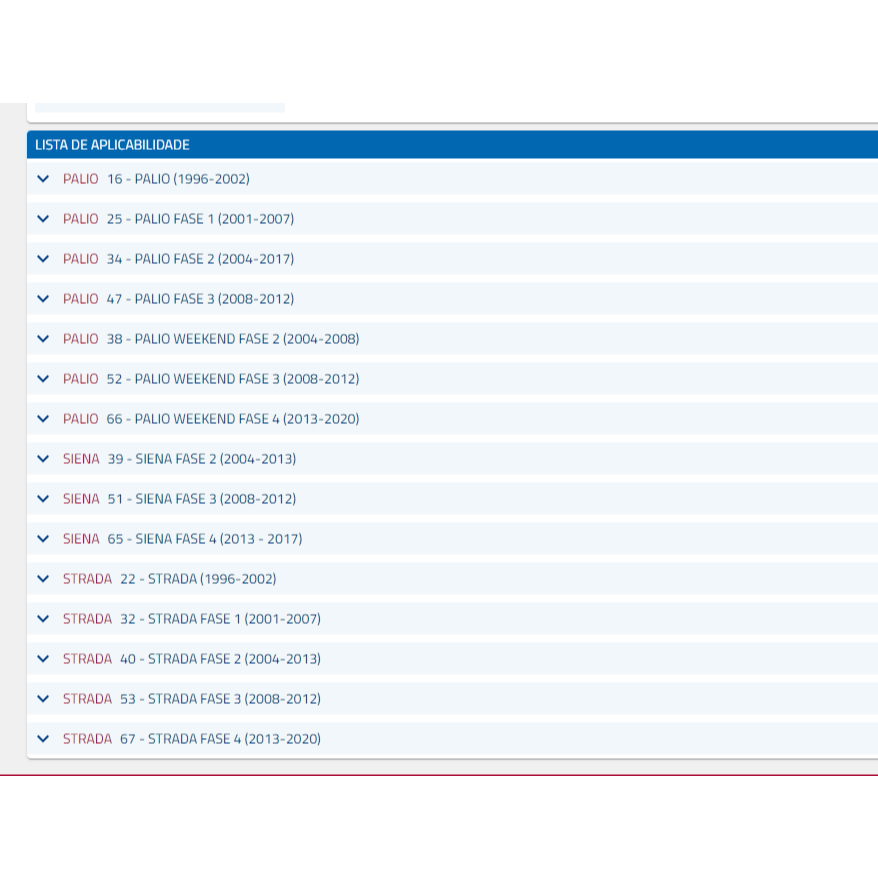Image resolution: width=878 pixels, height=878 pixels.
Task: Expand the PALIO 16 (1996-2002) chevron
Action: (x=43, y=179)
